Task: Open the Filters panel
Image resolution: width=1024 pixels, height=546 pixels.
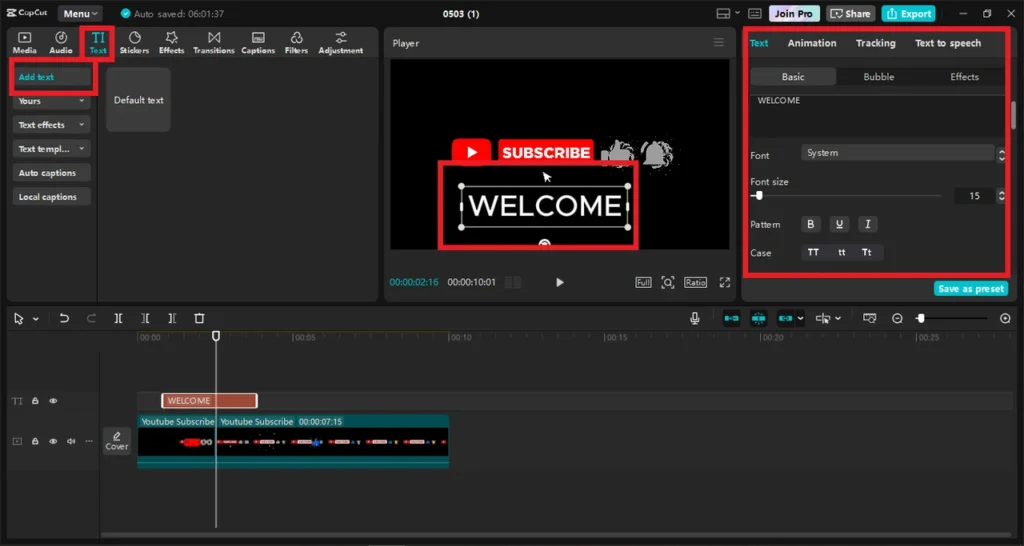Action: click(296, 42)
